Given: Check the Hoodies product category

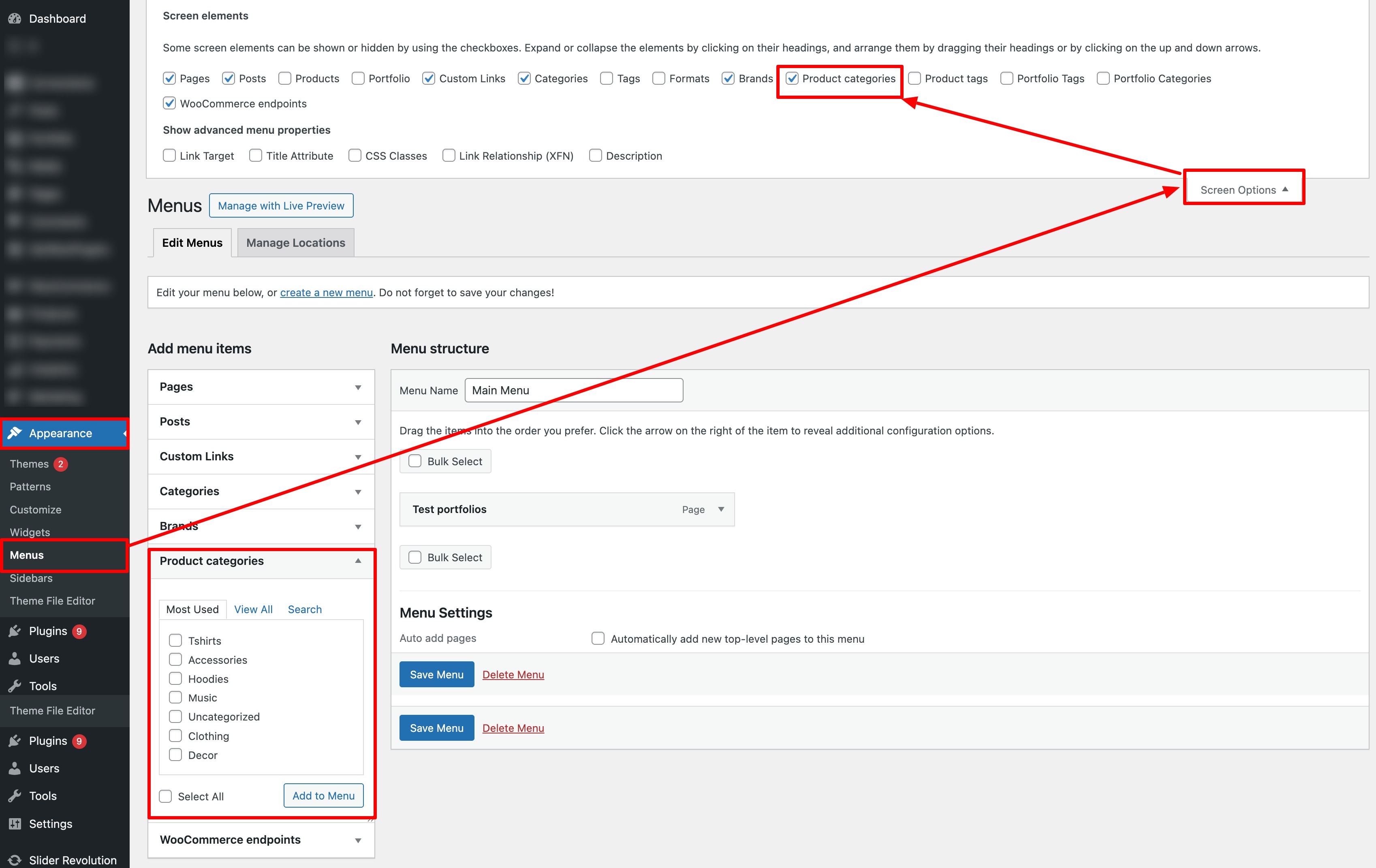Looking at the screenshot, I should (175, 678).
